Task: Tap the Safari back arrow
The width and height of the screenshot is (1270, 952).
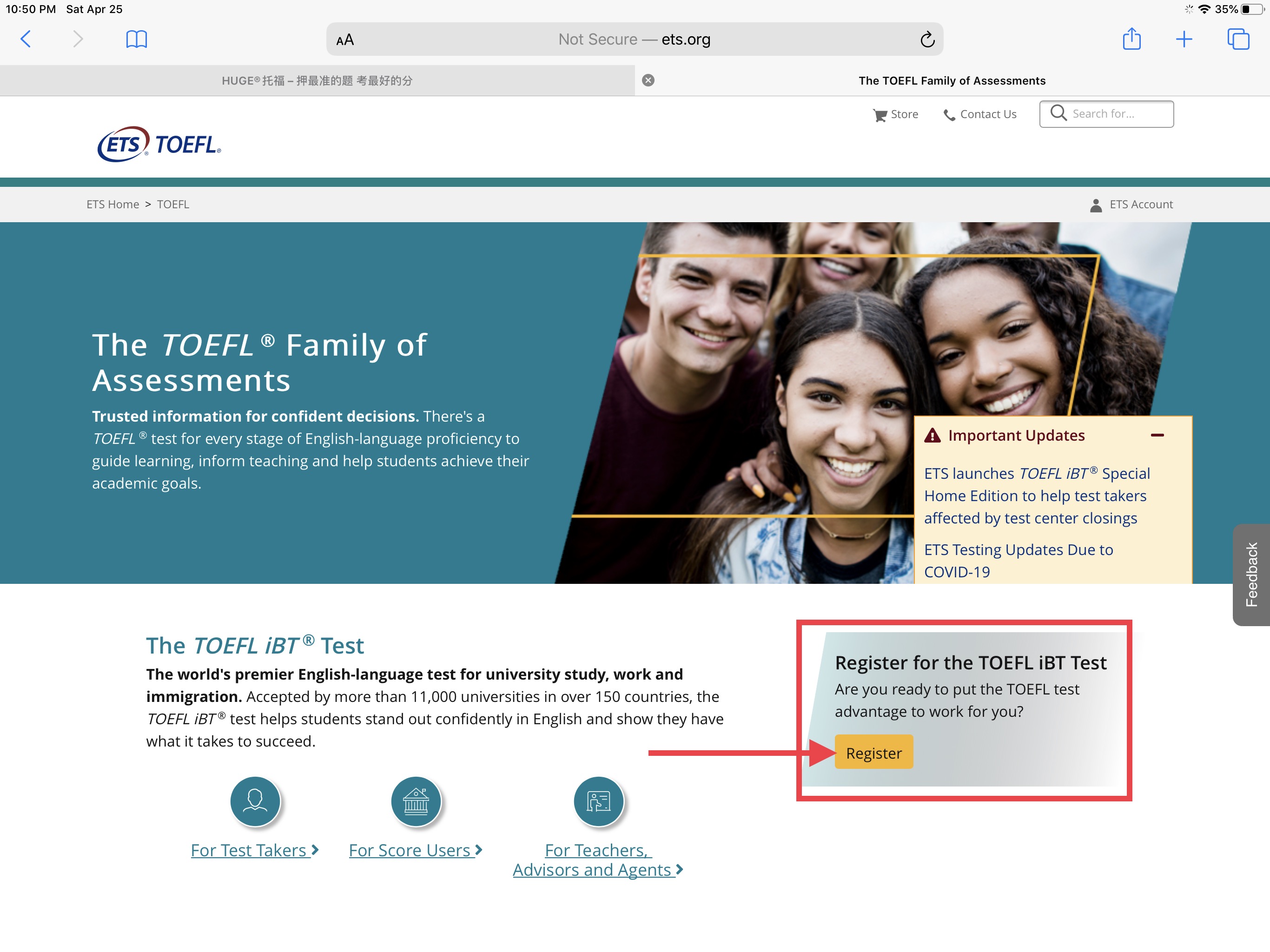Action: (x=26, y=39)
